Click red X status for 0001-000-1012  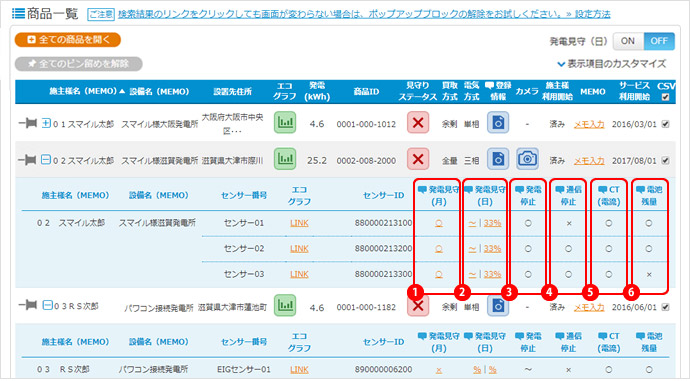pos(418,123)
